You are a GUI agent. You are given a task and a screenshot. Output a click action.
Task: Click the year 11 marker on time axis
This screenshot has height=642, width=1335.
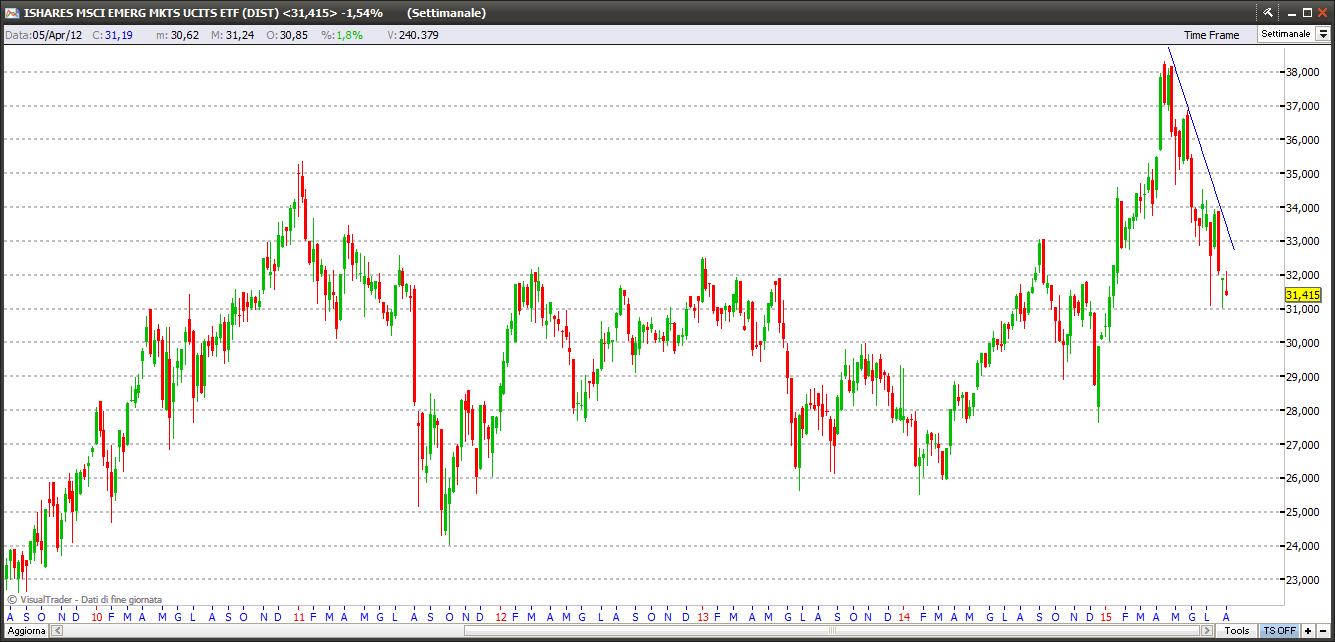tap(300, 617)
